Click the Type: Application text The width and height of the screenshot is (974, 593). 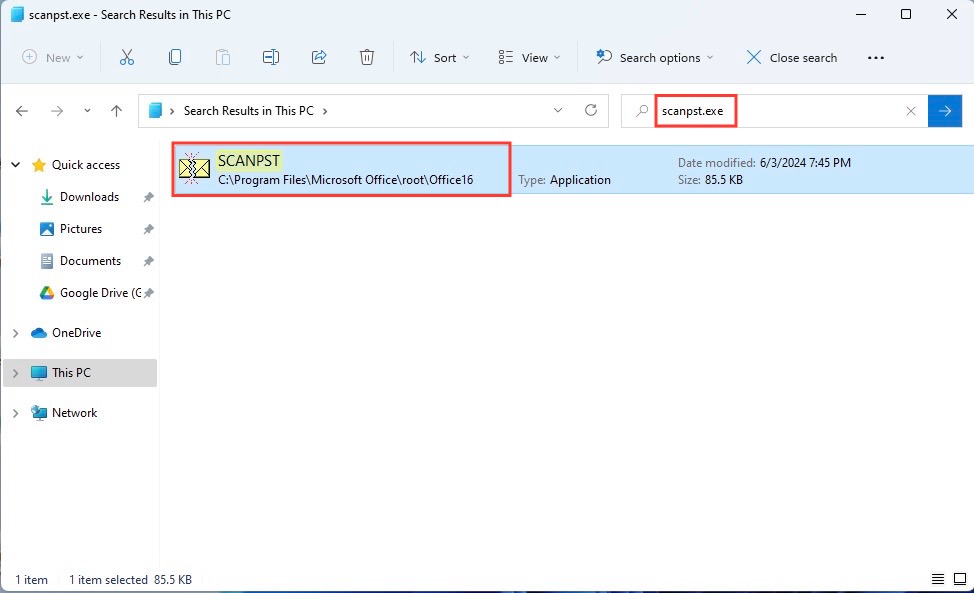pyautogui.click(x=564, y=180)
